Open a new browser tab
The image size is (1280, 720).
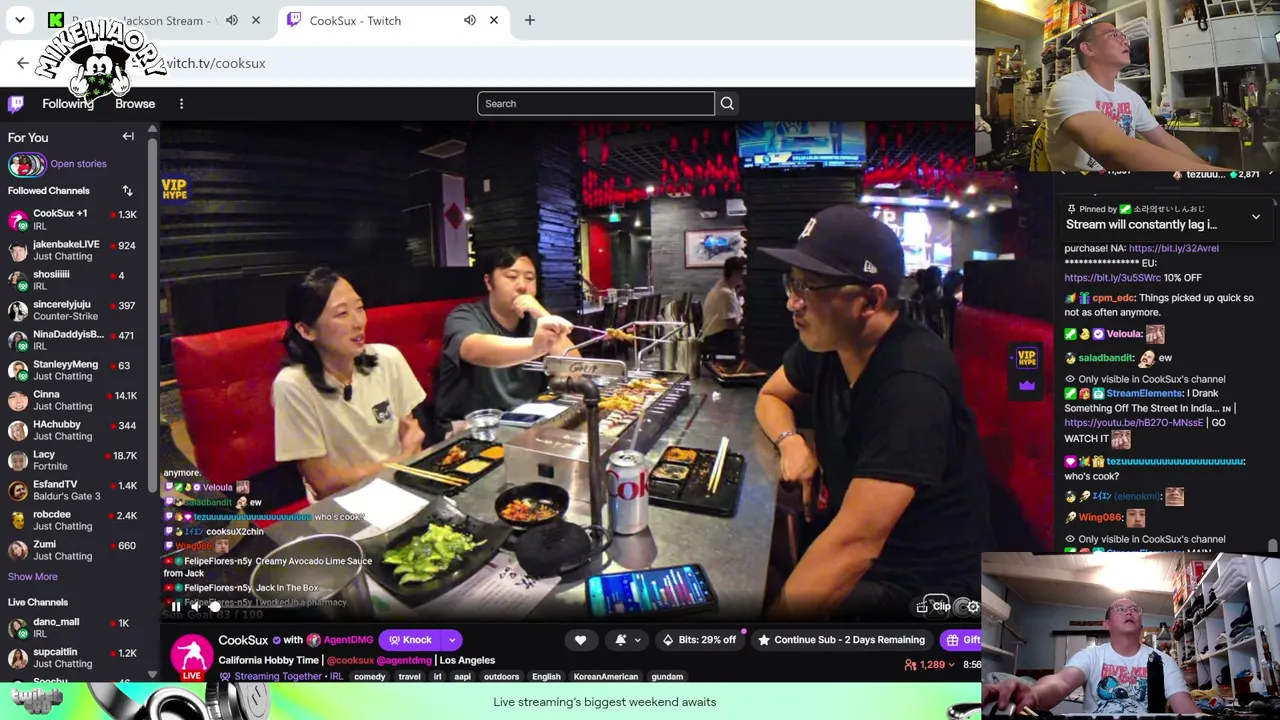click(x=530, y=20)
